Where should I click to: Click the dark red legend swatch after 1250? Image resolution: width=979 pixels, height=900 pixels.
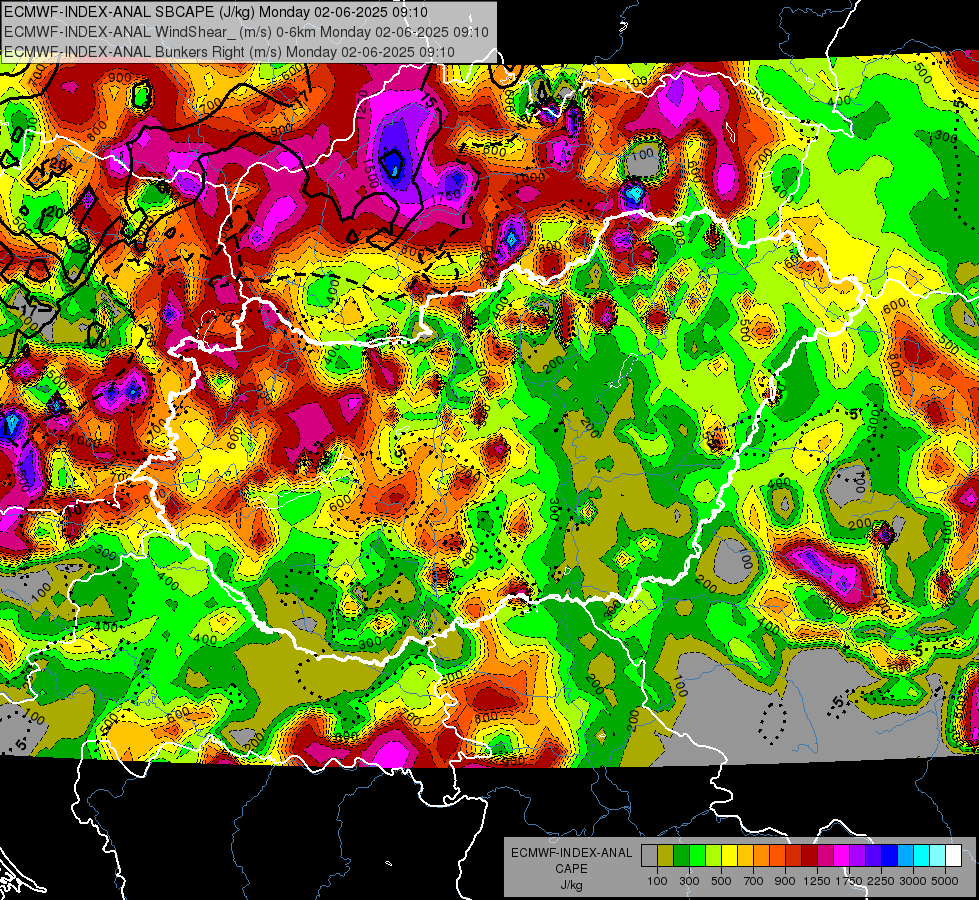tap(809, 856)
